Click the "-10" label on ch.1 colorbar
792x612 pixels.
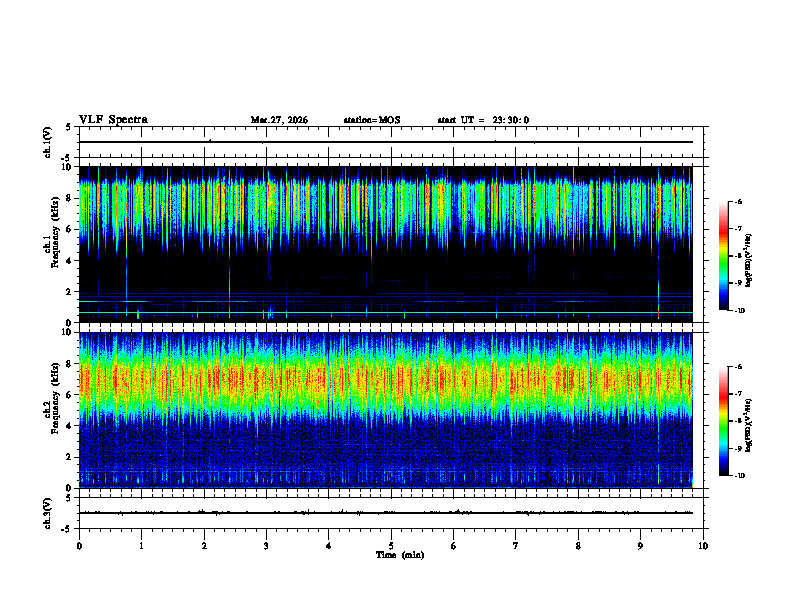[x=740, y=311]
